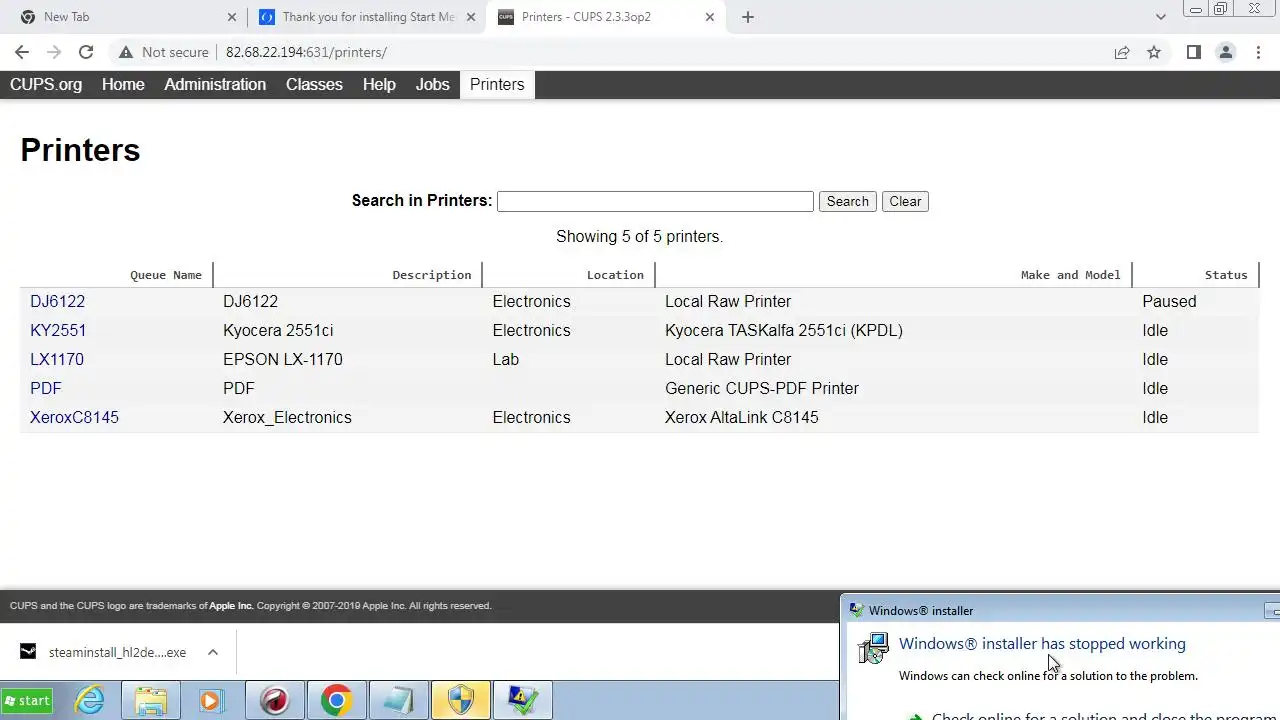Open the tab search dropdown arrow
This screenshot has width=1280, height=720.
(1160, 17)
